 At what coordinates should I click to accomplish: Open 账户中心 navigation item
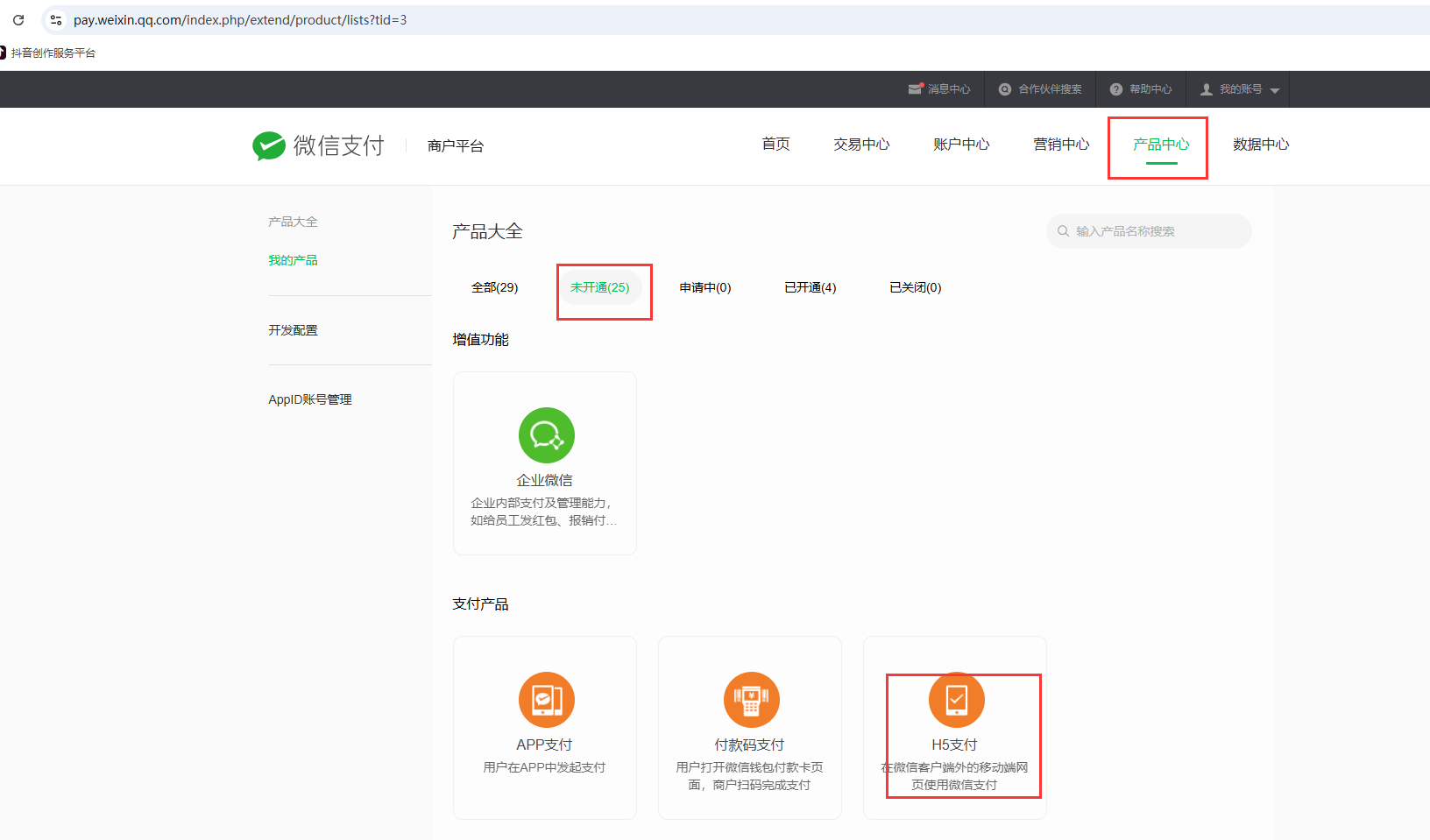coord(961,145)
